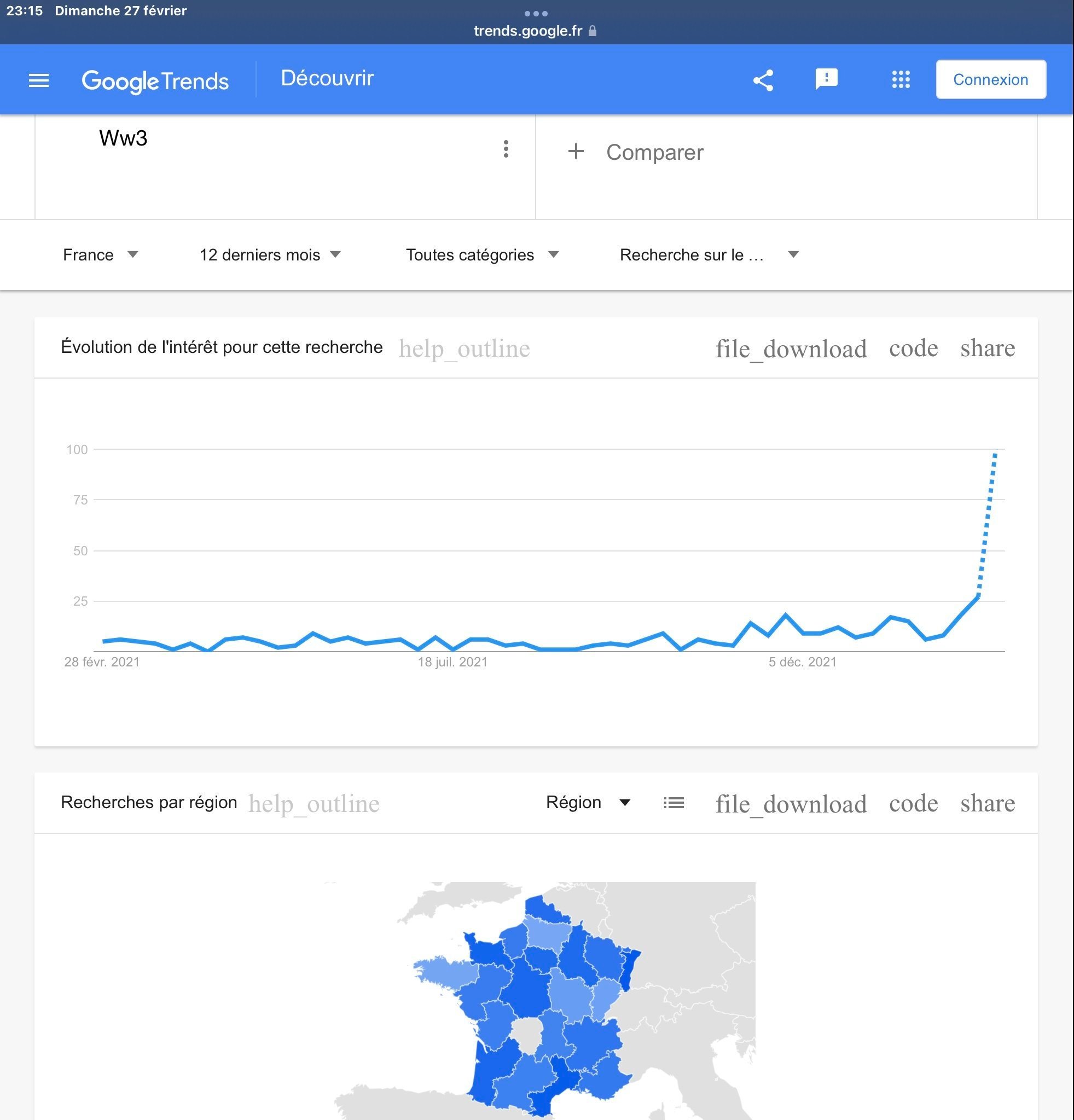
Task: Get embed code for interest chart
Action: (913, 348)
